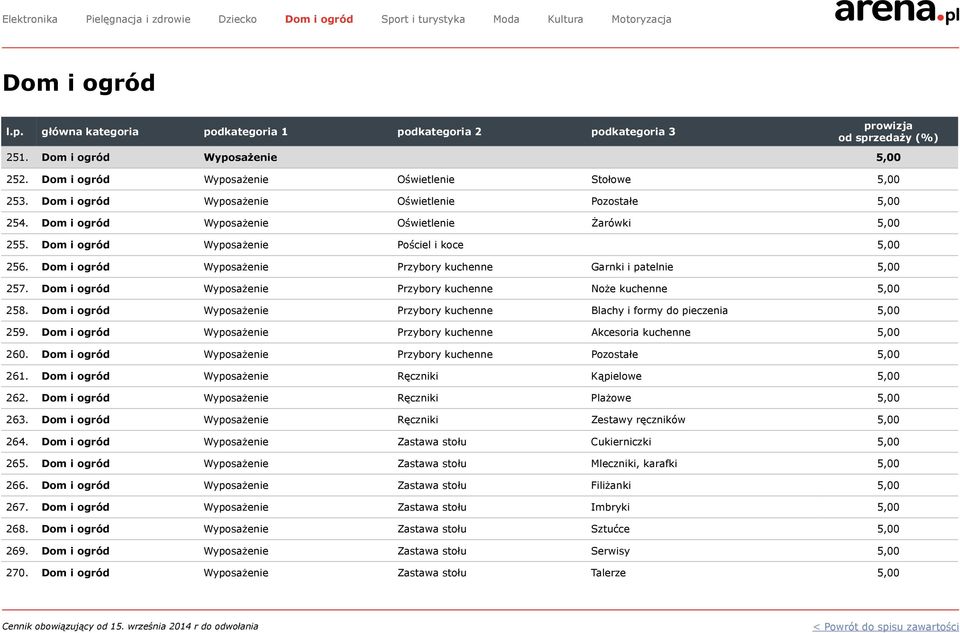Click row number '255.'
This screenshot has height=633, width=960.
click(17, 245)
